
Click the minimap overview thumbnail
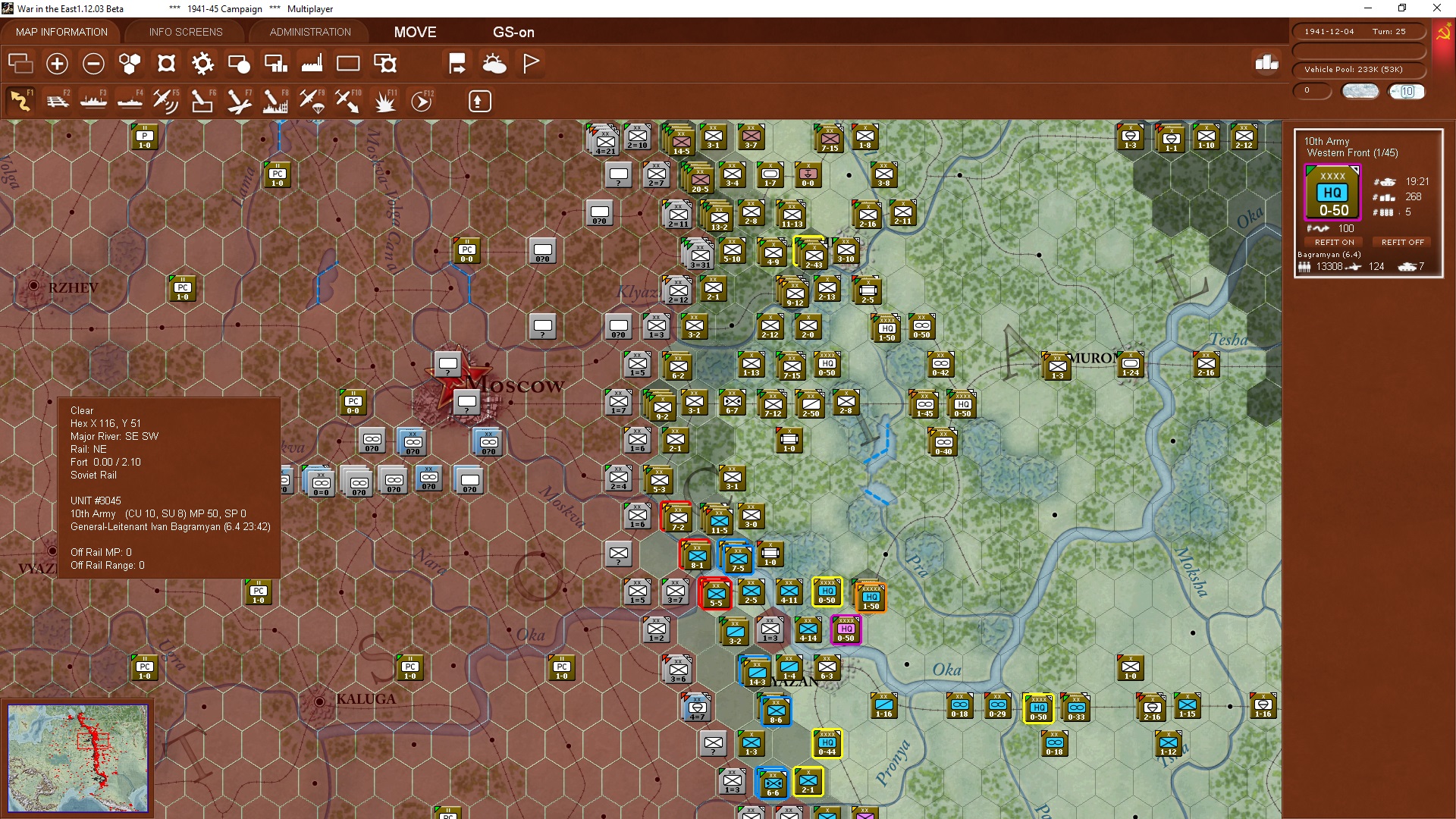(78, 758)
